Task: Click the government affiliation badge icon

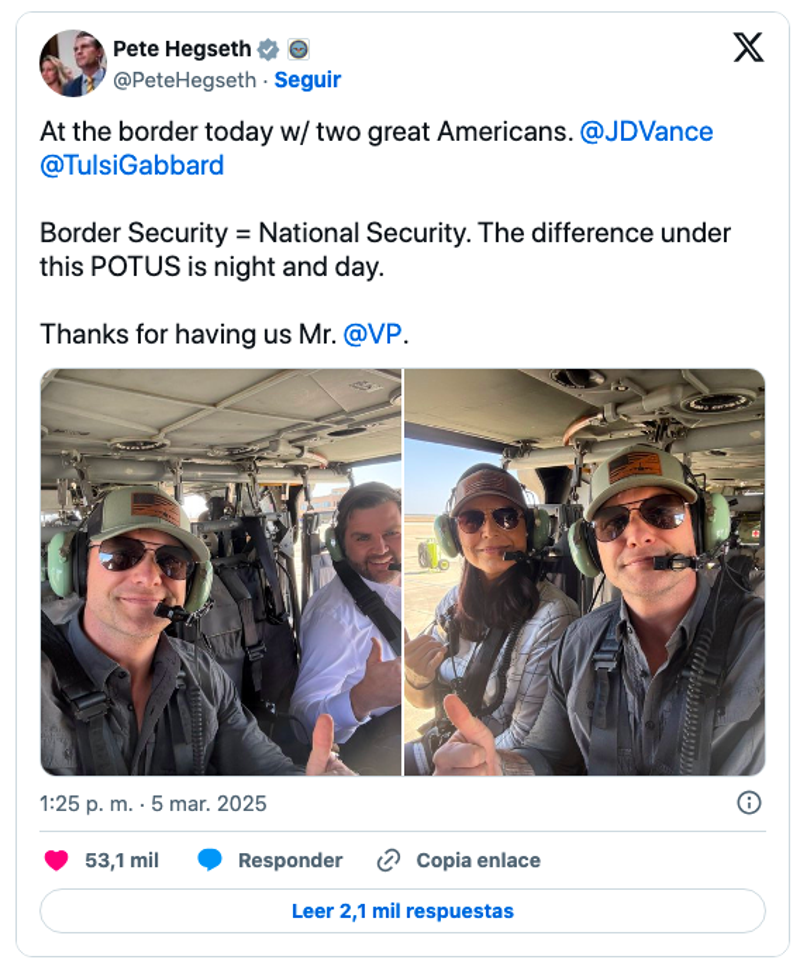Action: click(298, 49)
